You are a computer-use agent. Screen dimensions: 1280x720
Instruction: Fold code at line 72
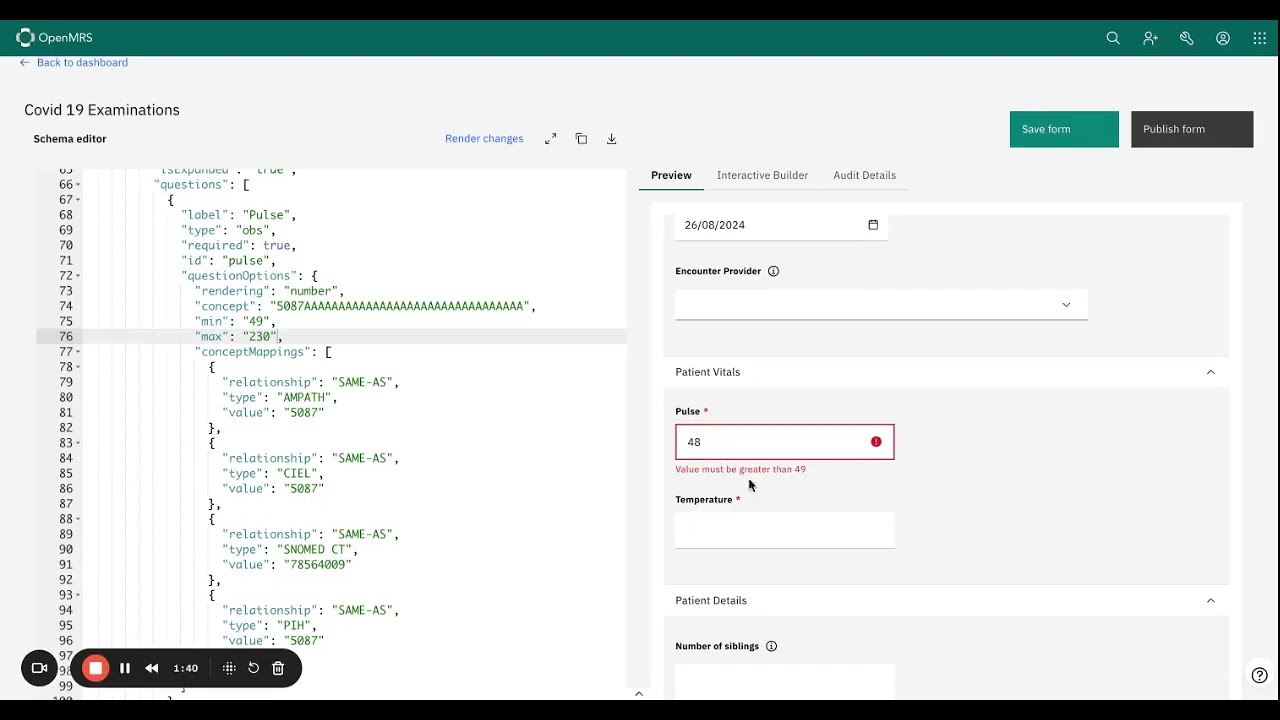coord(78,276)
